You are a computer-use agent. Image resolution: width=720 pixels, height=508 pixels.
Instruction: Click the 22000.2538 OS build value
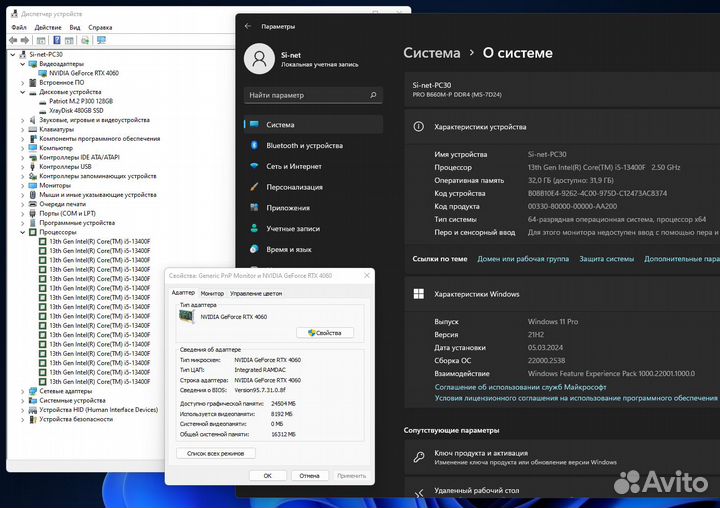pos(546,361)
